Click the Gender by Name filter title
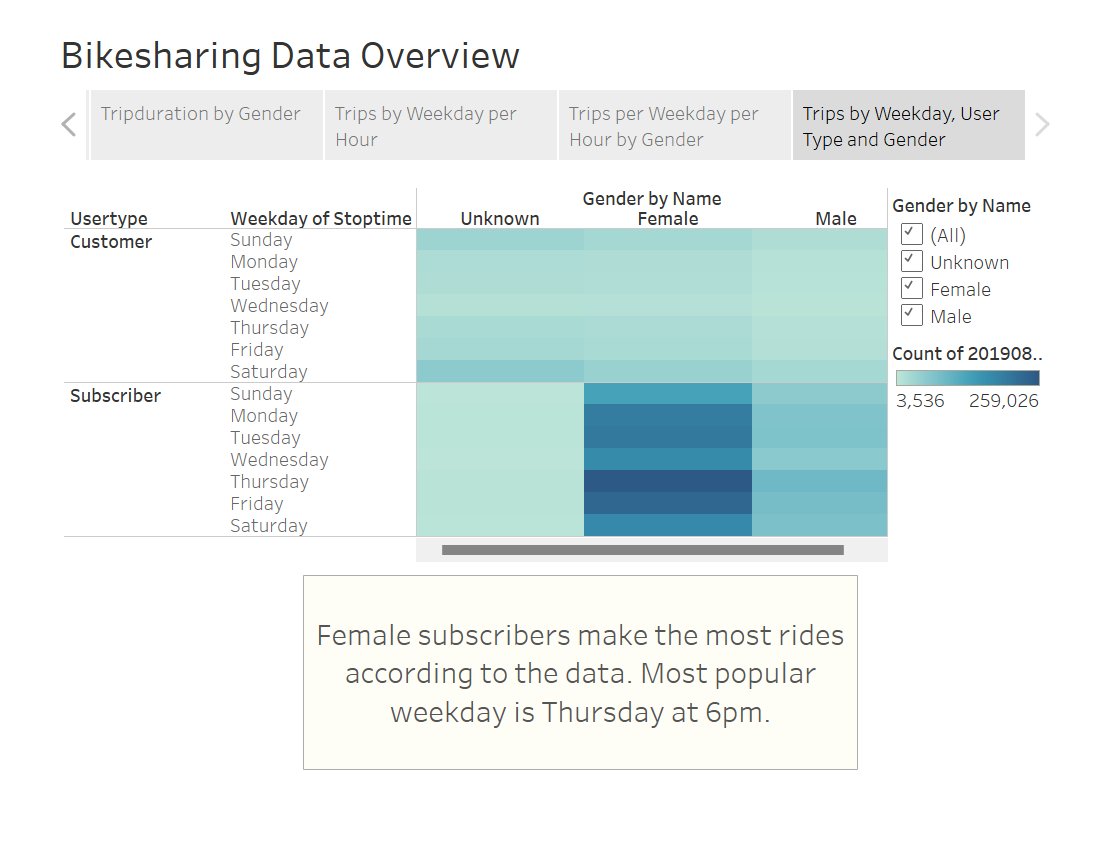This screenshot has height=858, width=1119. [961, 205]
